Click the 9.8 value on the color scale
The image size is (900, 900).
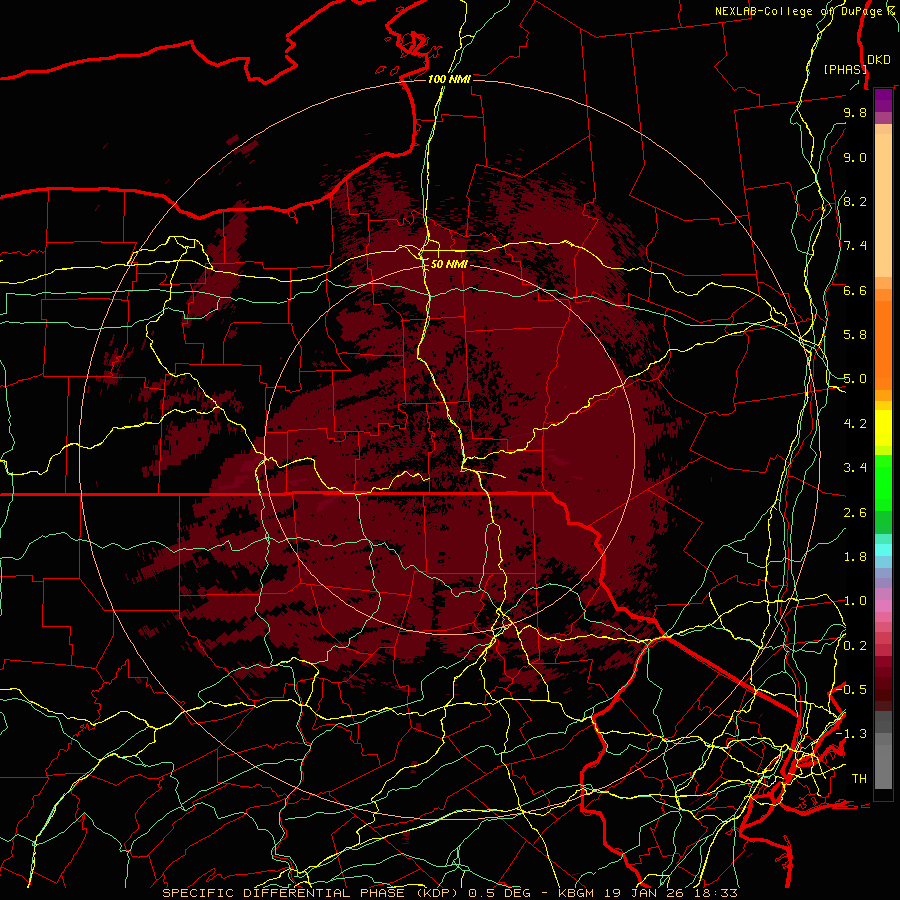pyautogui.click(x=855, y=112)
